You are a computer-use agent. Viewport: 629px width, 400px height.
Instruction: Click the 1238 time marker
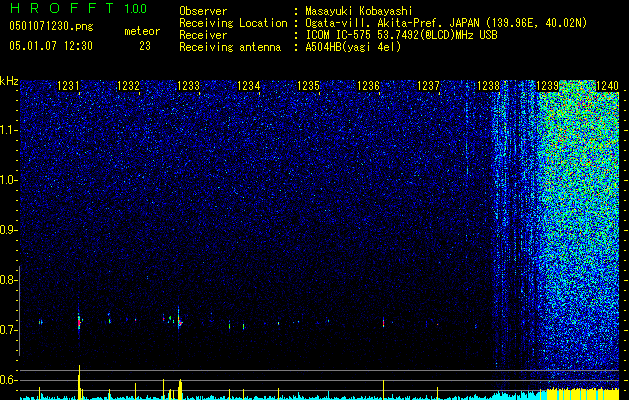pyautogui.click(x=489, y=86)
